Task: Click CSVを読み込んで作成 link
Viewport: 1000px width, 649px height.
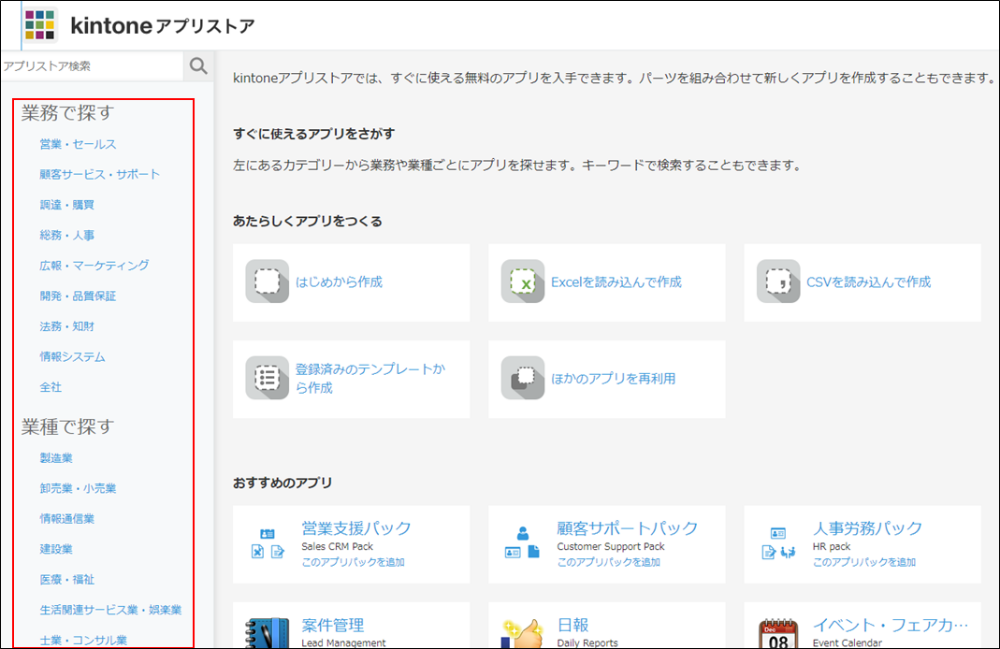Action: tap(869, 282)
